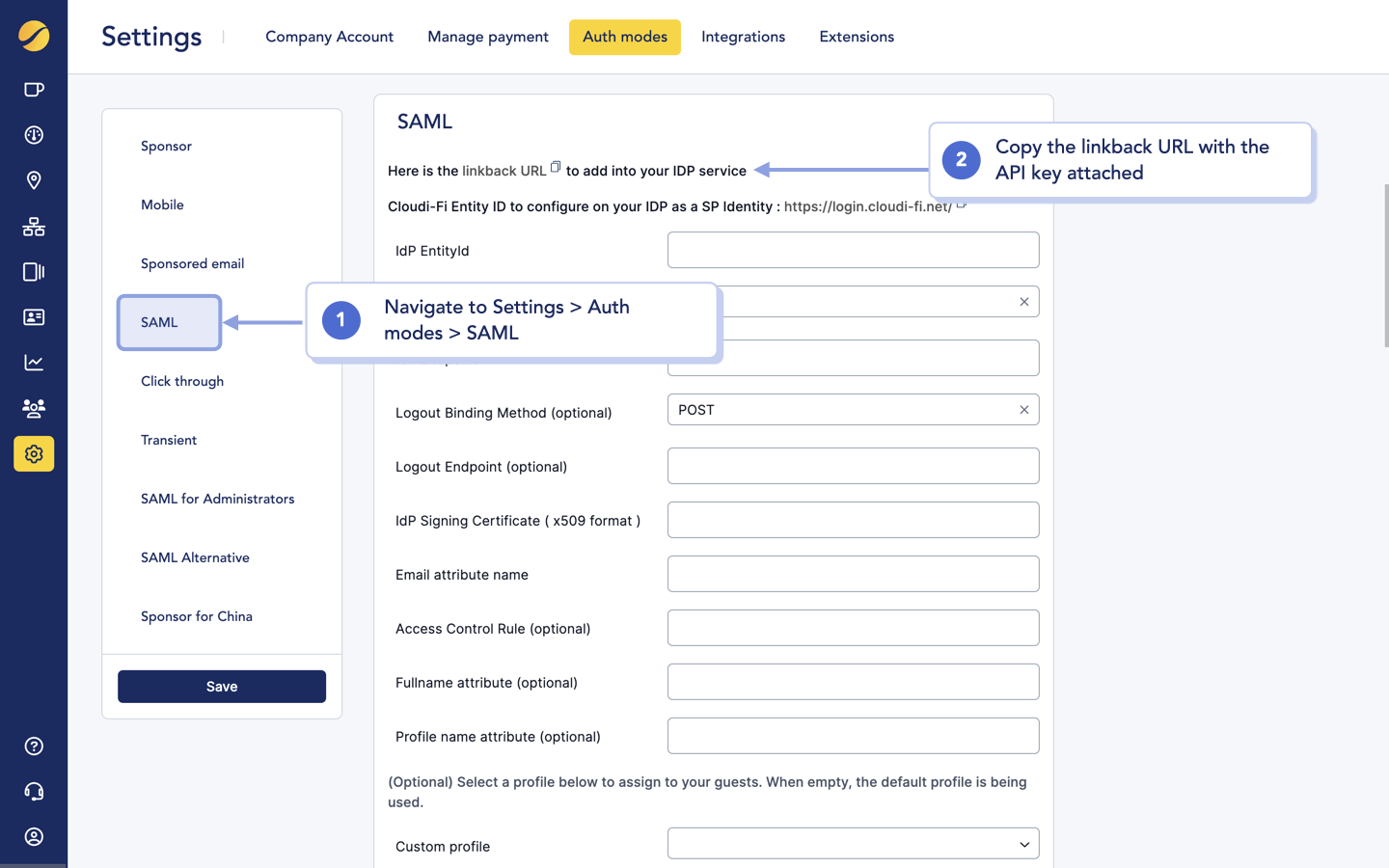Image resolution: width=1389 pixels, height=868 pixels.
Task: Open the network hierarchy sites panel
Action: 34,227
